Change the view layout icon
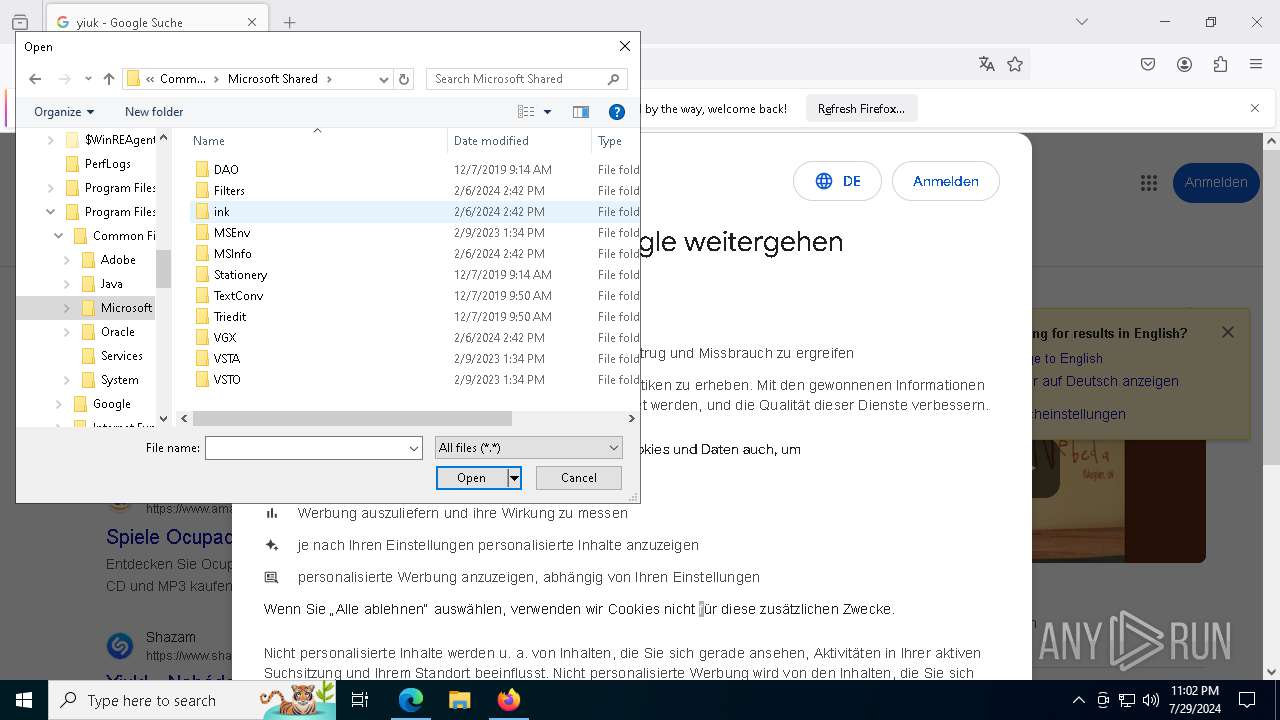The width and height of the screenshot is (1280, 720). point(526,112)
